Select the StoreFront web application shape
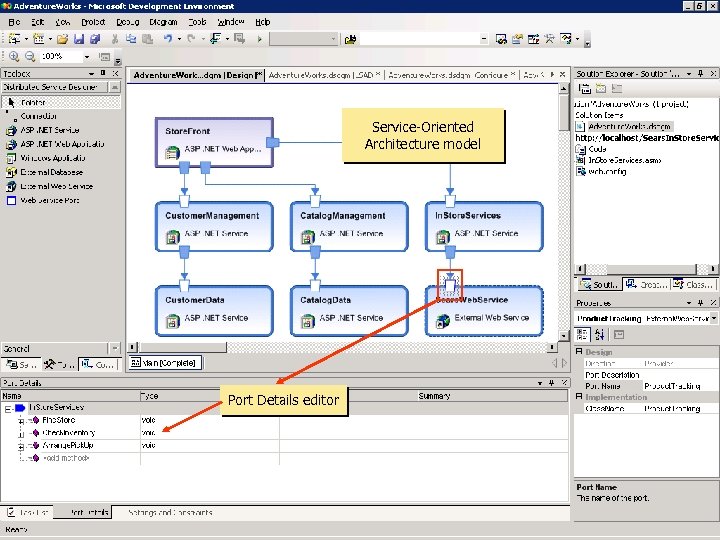 click(x=213, y=141)
